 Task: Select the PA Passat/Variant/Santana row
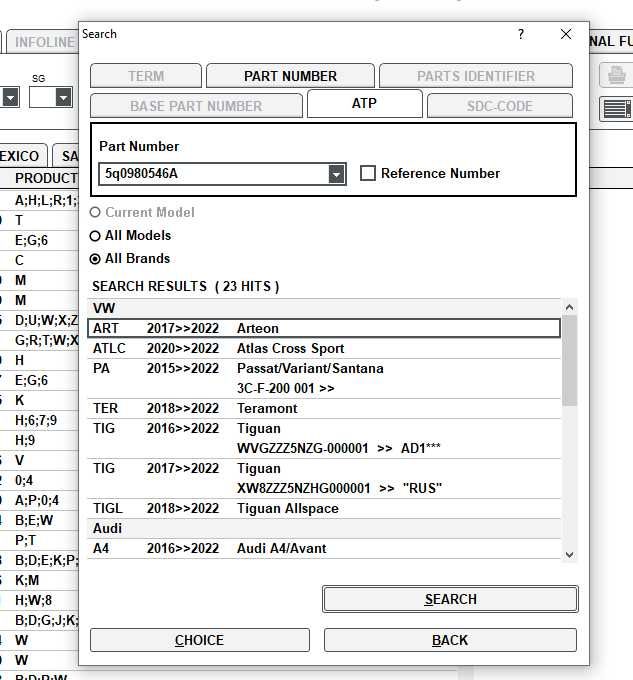click(324, 378)
